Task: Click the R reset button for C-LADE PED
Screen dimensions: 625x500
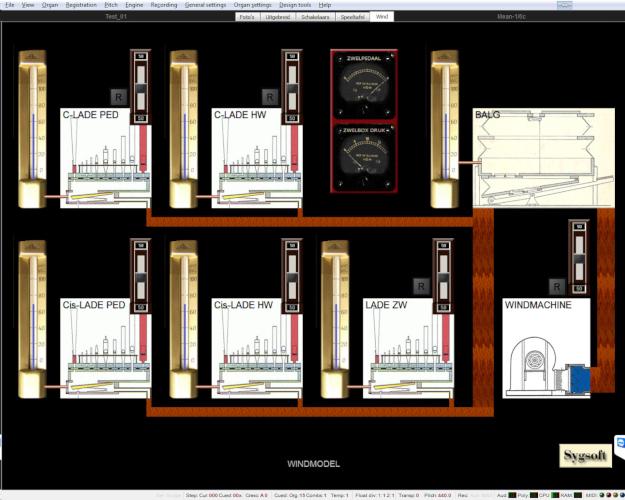Action: (119, 96)
